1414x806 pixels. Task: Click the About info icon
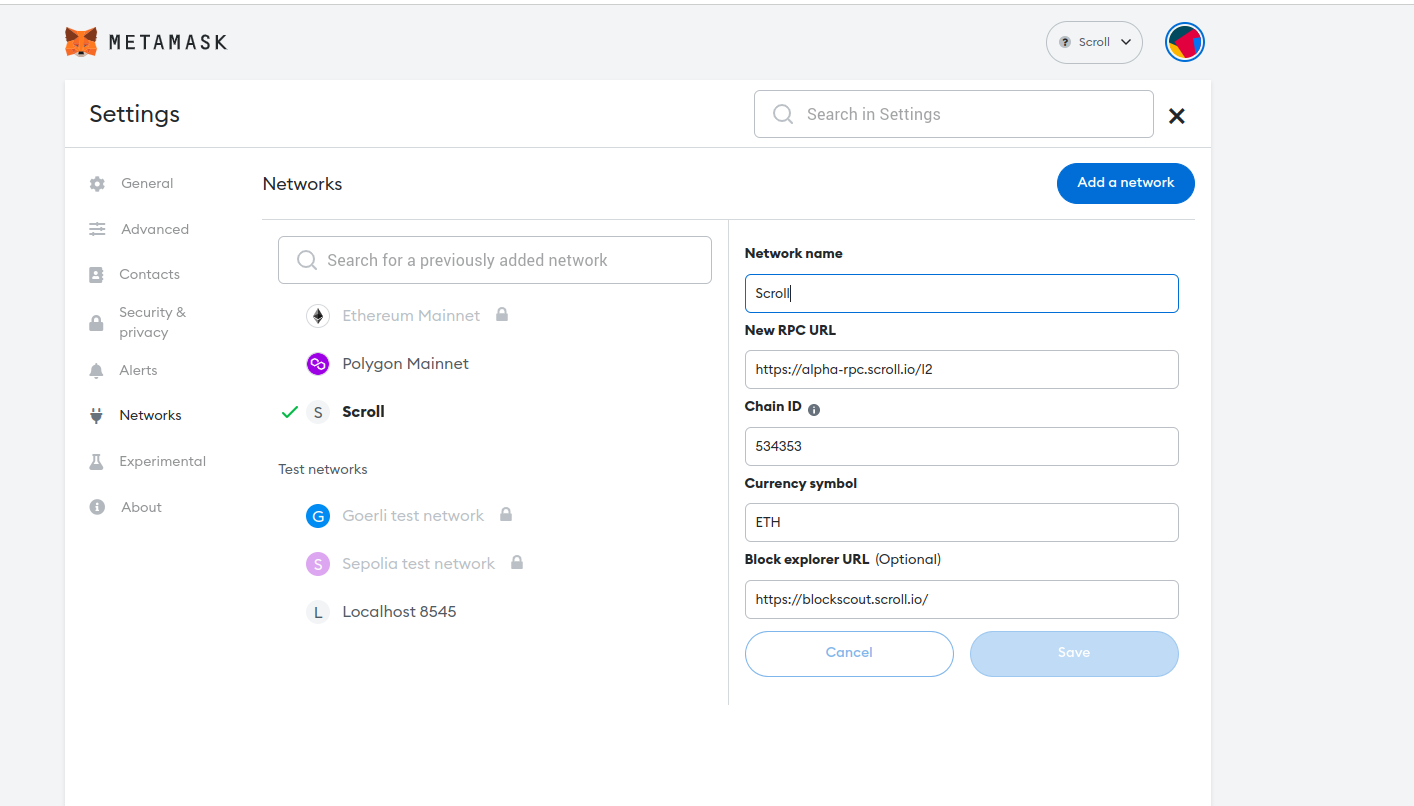point(97,507)
